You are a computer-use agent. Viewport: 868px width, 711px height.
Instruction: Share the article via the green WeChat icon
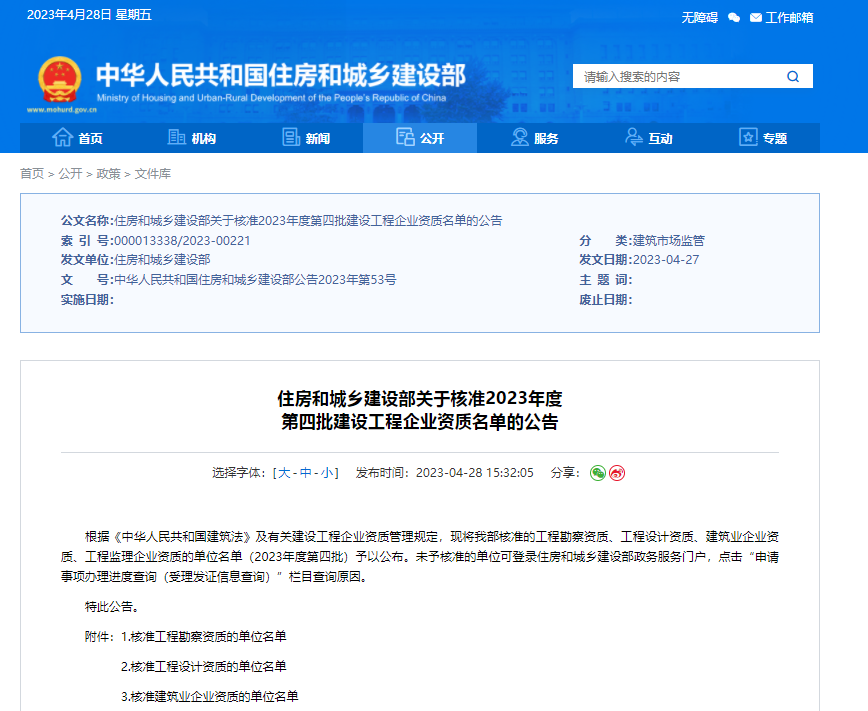[x=598, y=473]
